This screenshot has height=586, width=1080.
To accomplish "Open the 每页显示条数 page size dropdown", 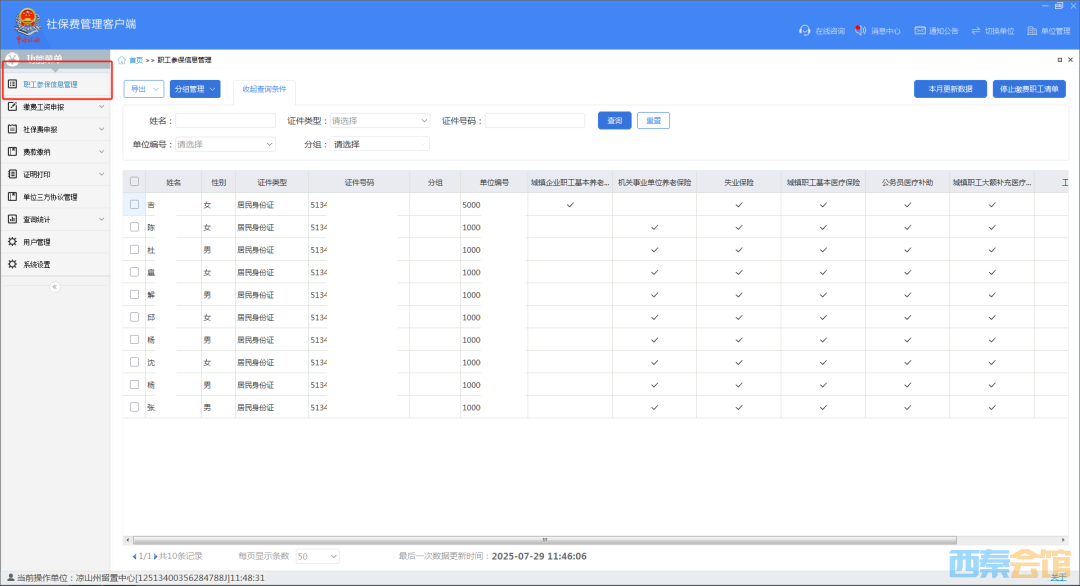I will tap(318, 556).
